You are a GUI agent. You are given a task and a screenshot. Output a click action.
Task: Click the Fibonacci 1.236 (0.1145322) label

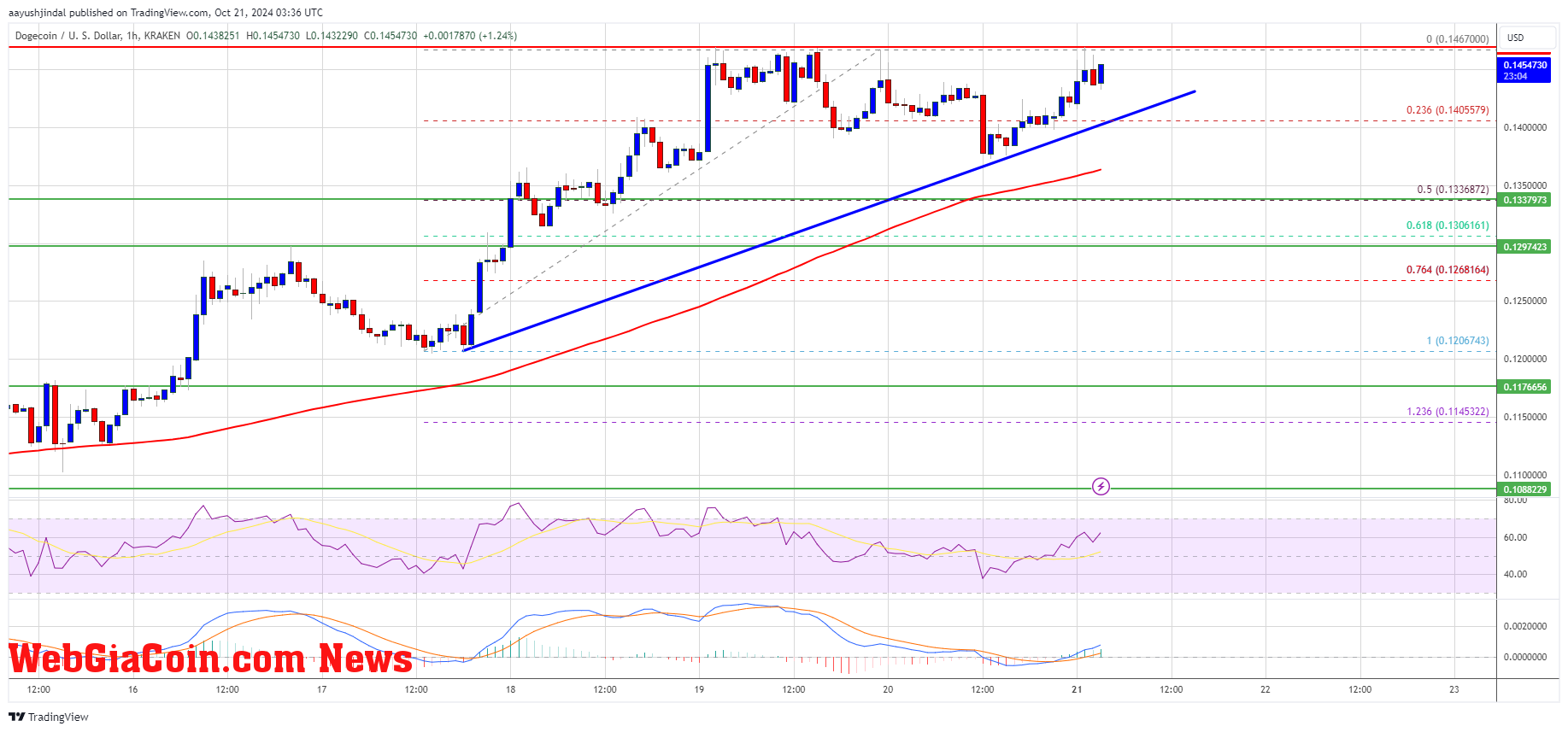[x=1448, y=412]
